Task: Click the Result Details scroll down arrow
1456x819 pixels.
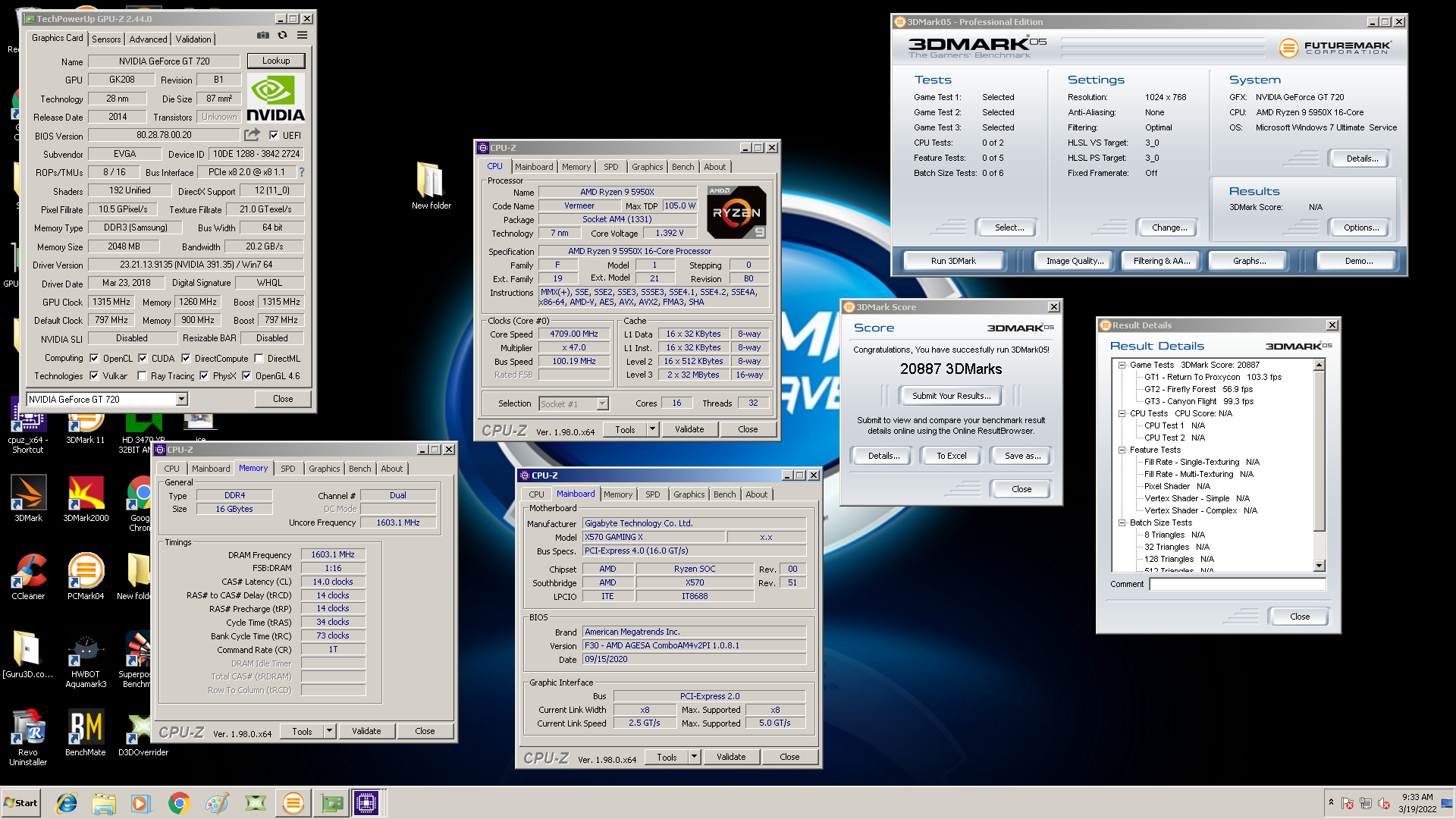Action: pos(1319,566)
